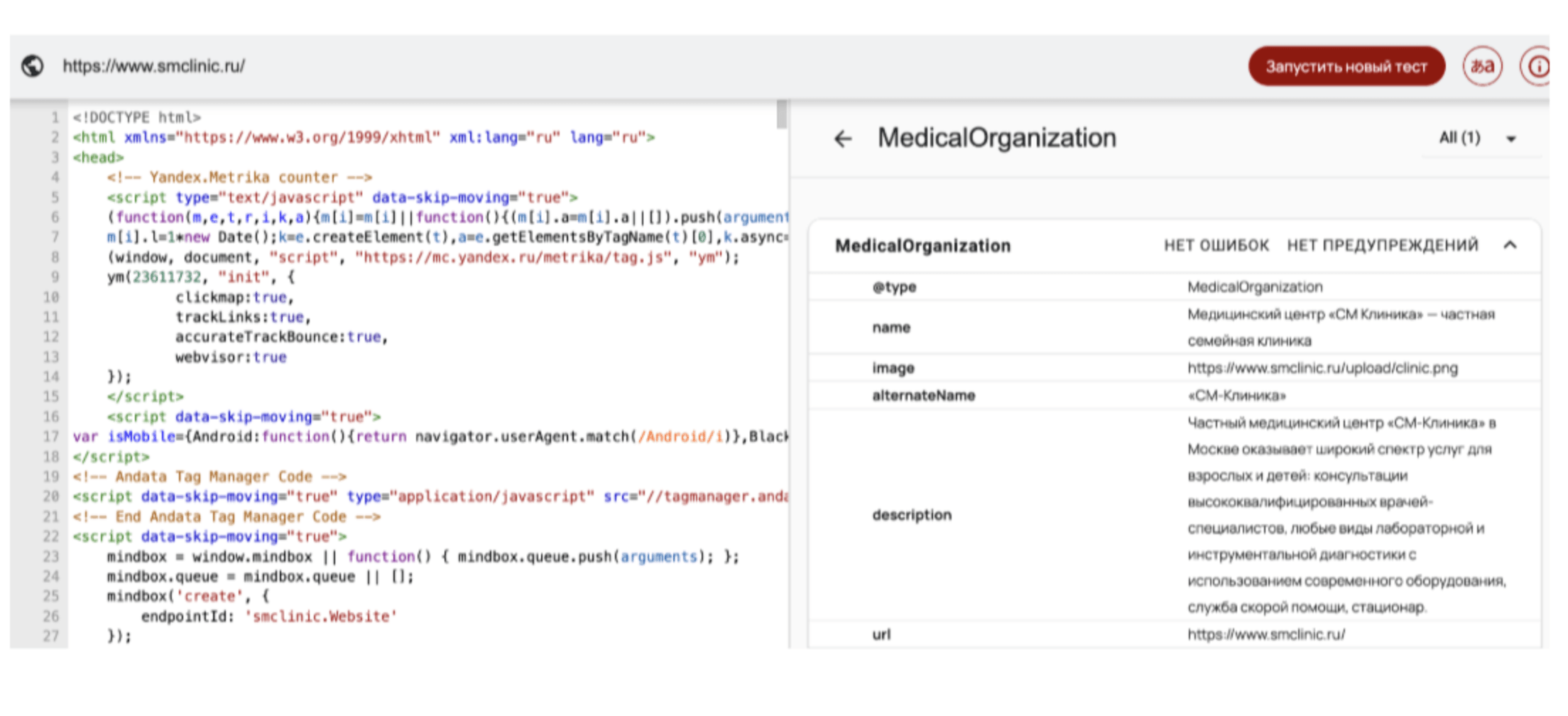The image size is (1568, 716).
Task: Click 'НЕТ ПРЕДУПРЕЖДЕНИЙ' status label
Action: 1383,246
